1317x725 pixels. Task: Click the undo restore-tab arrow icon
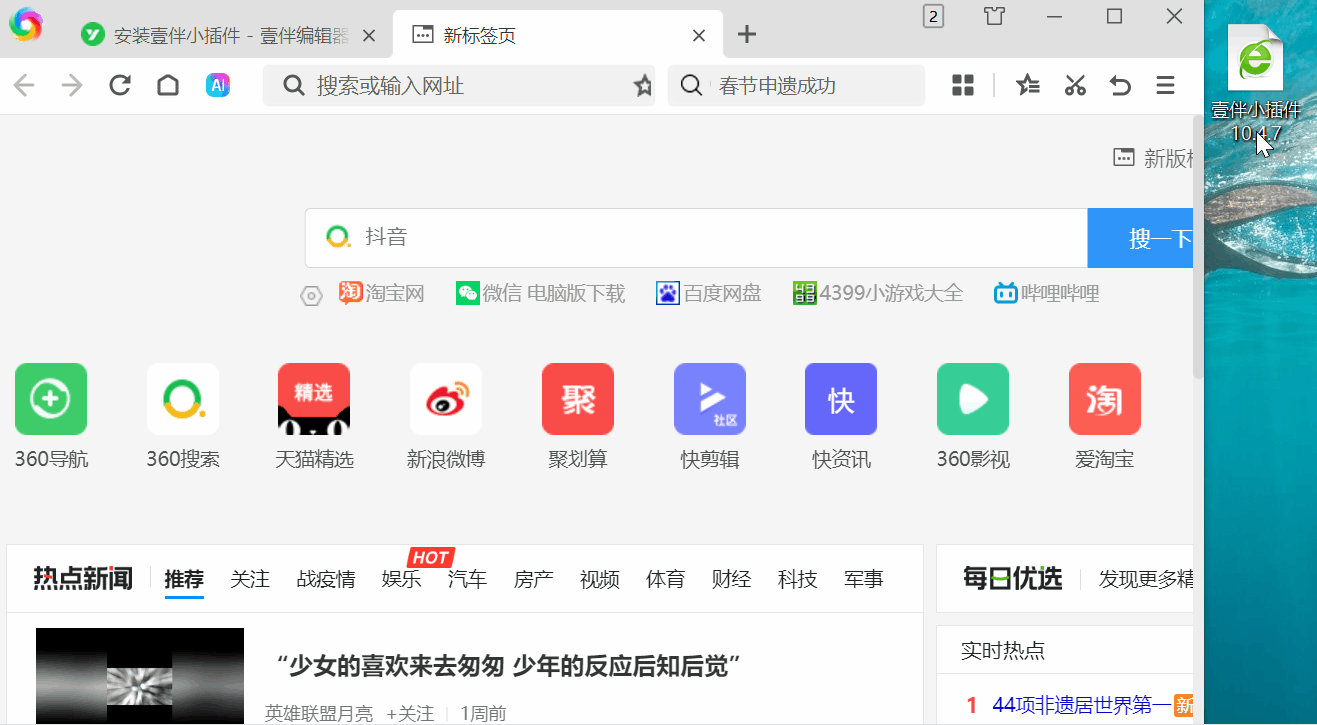(1120, 85)
